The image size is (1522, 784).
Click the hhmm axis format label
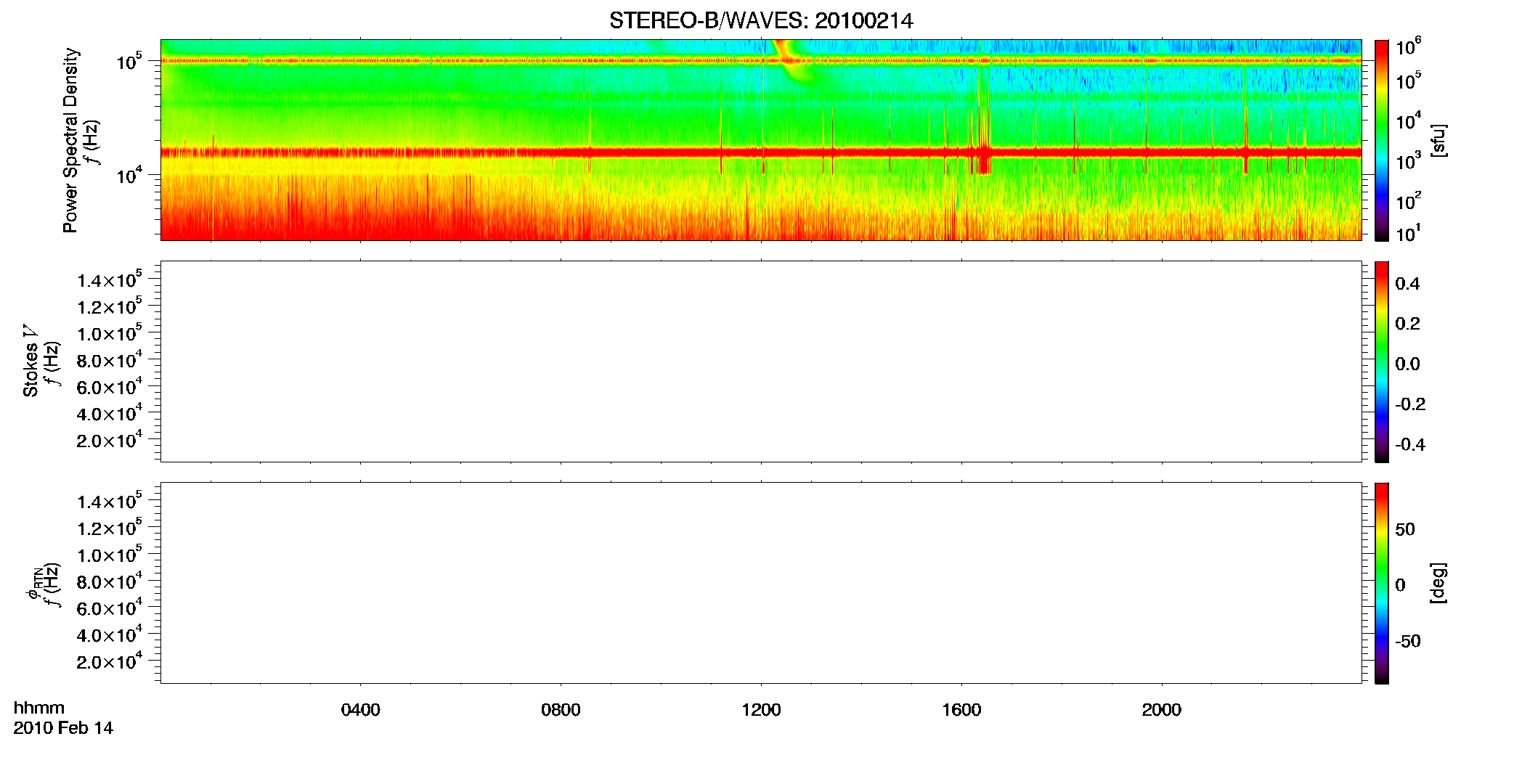click(39, 708)
